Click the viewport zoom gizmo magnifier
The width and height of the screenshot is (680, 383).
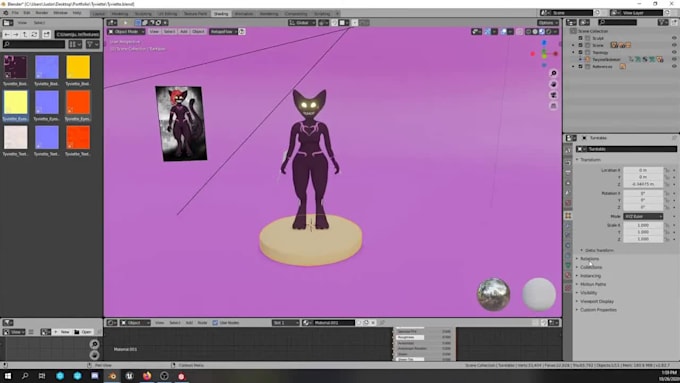[x=553, y=73]
